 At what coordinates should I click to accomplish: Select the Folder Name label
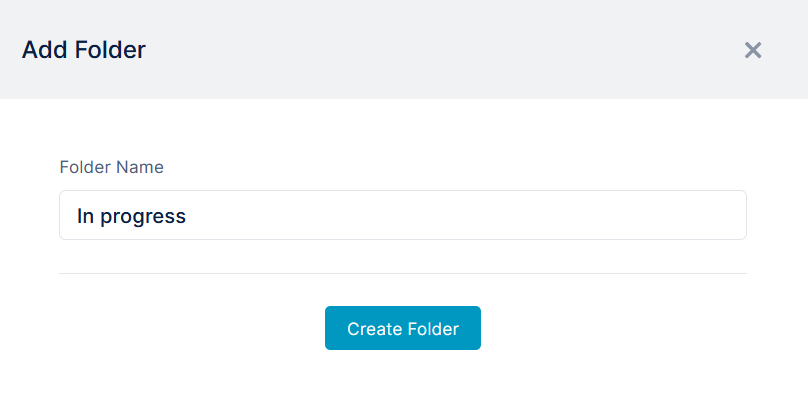click(111, 167)
